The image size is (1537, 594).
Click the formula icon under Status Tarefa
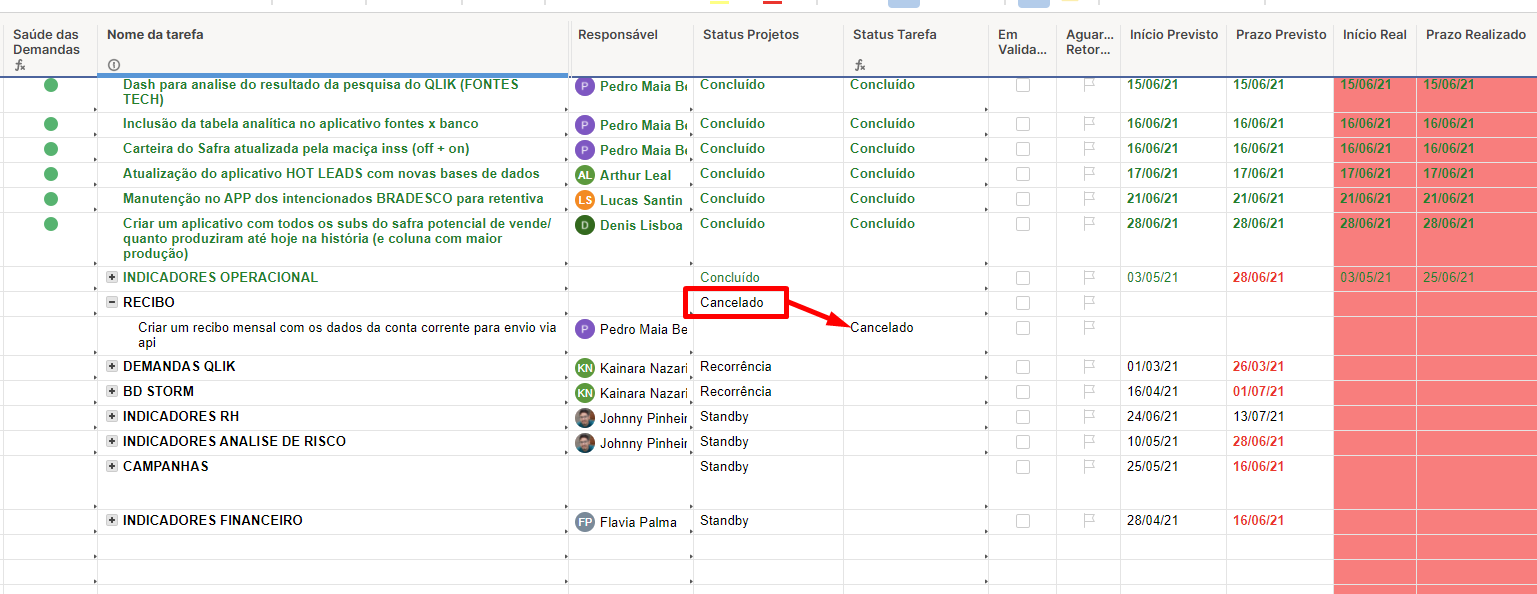coord(860,65)
